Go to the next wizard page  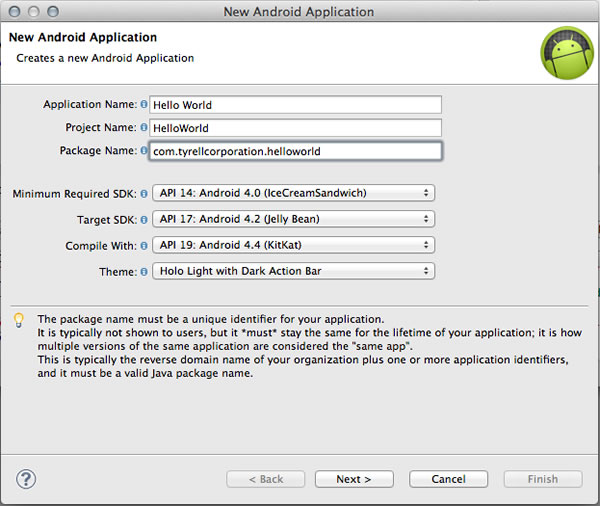354,479
